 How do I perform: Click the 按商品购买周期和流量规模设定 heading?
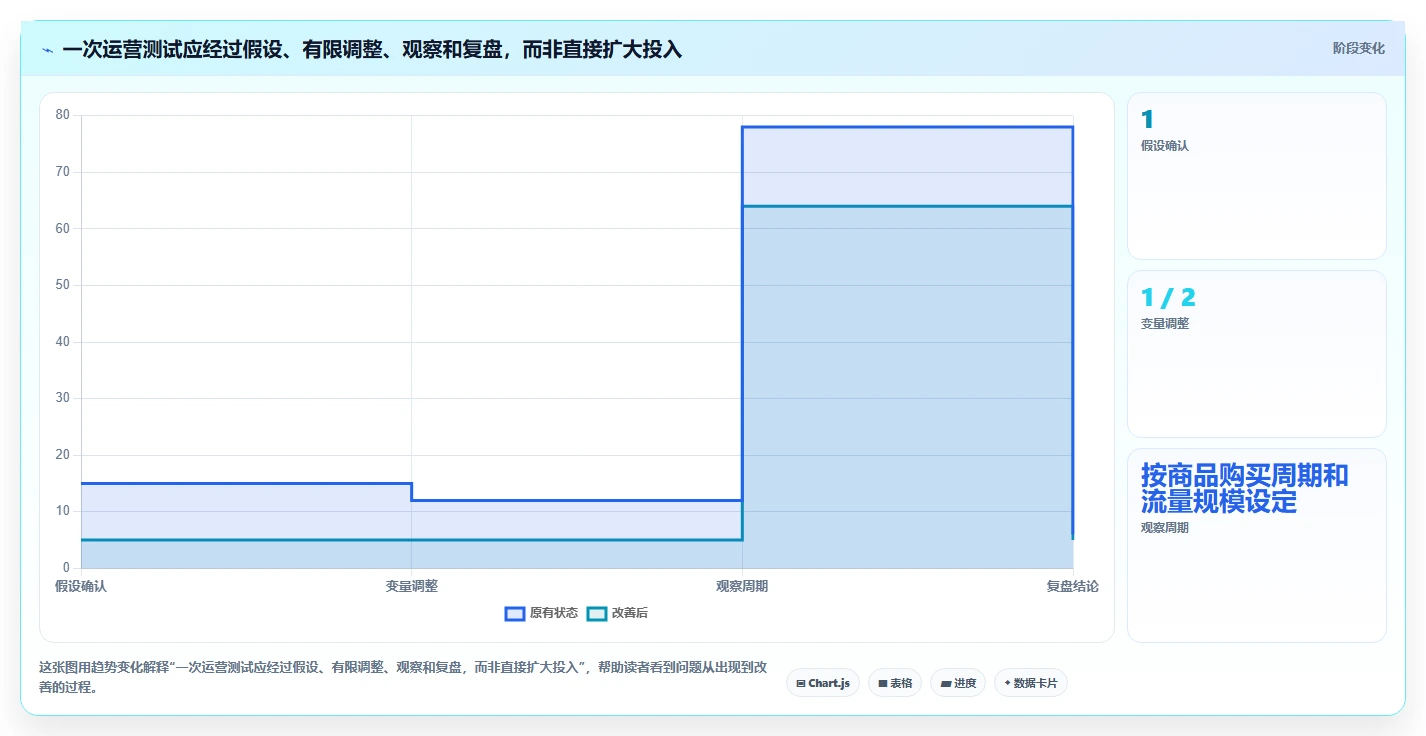click(1245, 489)
